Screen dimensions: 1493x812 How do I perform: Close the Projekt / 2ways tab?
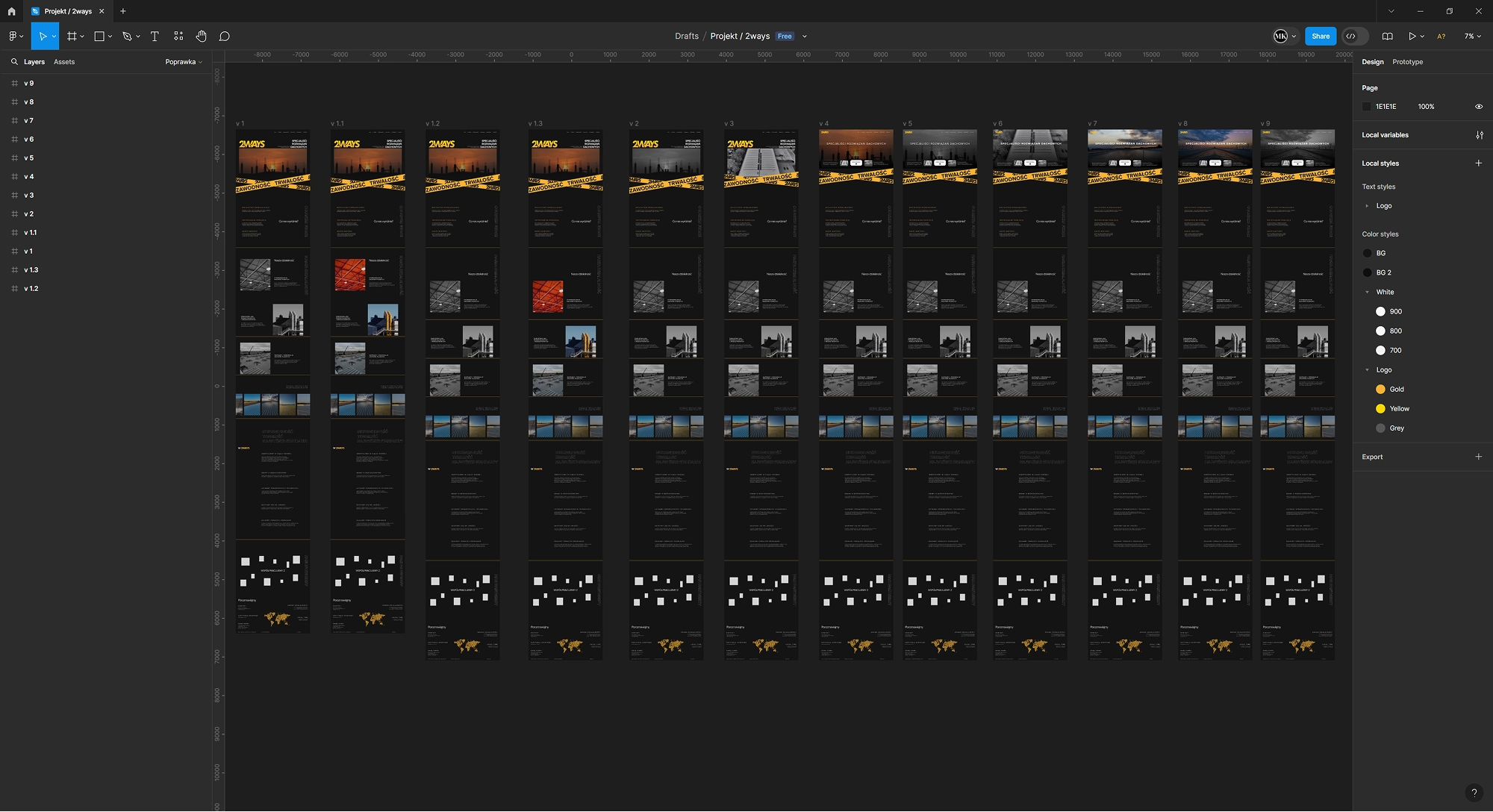102,11
